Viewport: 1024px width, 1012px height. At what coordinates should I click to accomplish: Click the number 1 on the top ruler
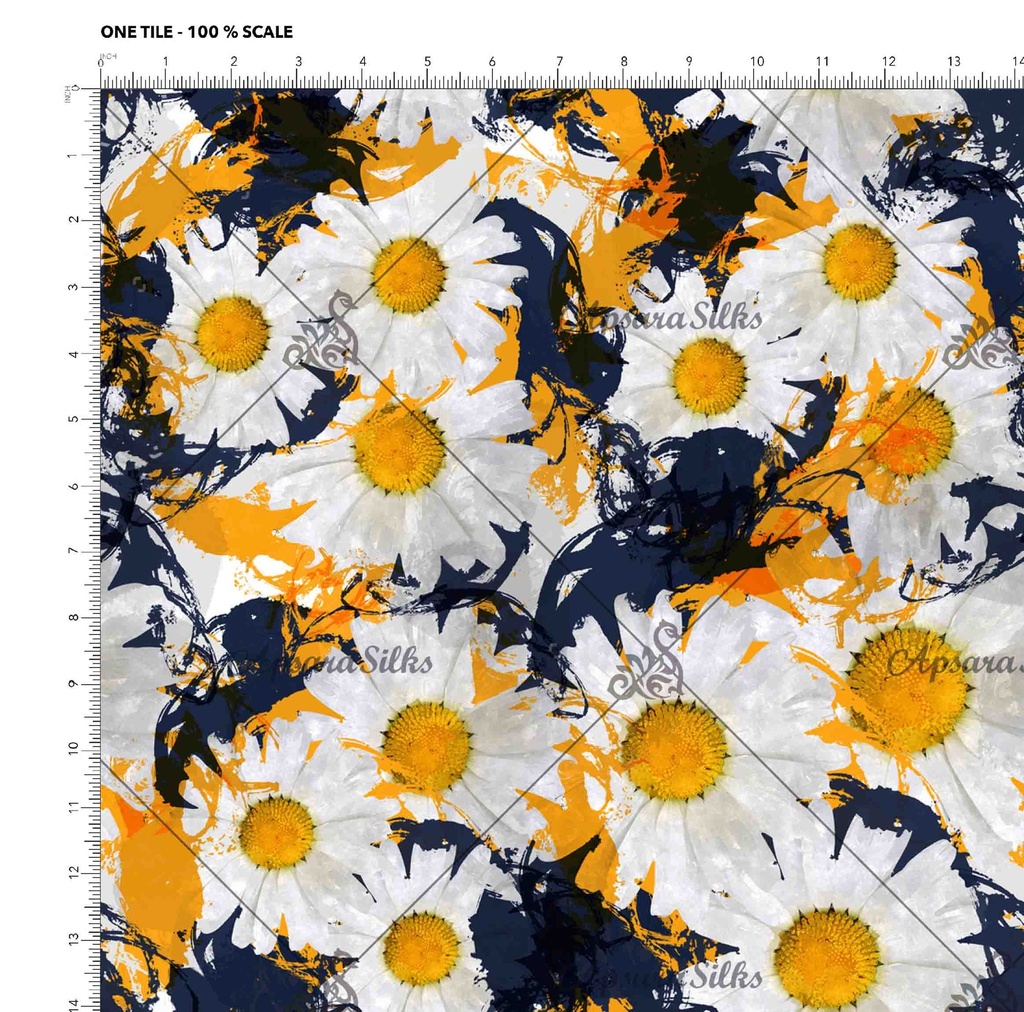point(166,62)
